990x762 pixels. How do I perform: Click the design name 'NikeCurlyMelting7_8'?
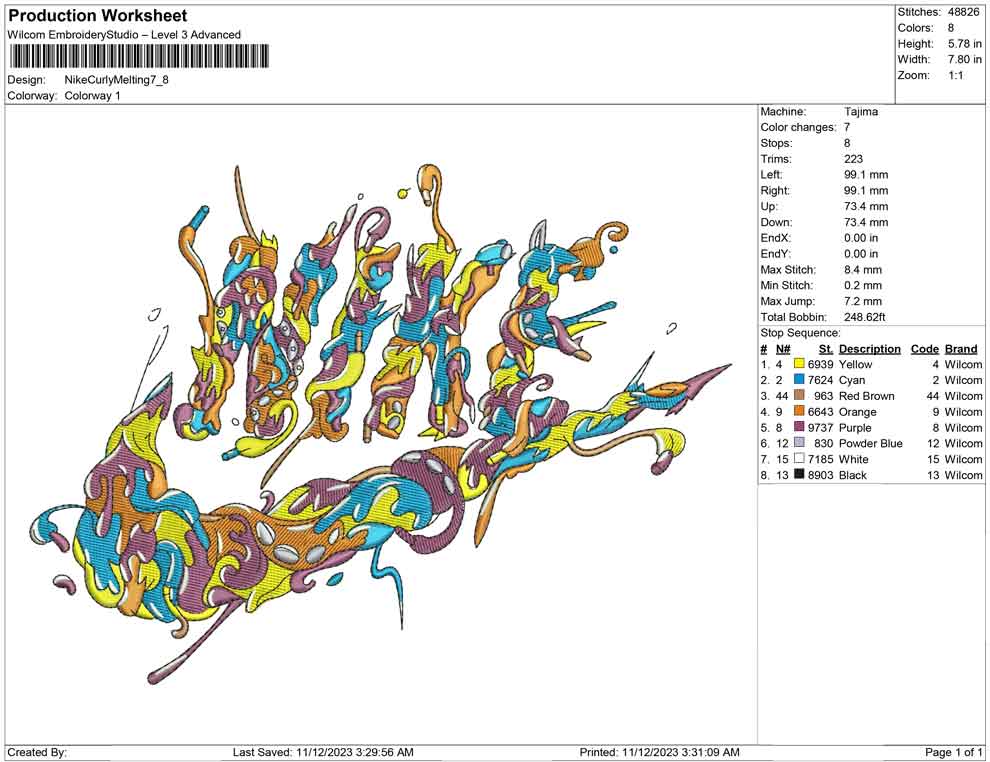coord(117,80)
